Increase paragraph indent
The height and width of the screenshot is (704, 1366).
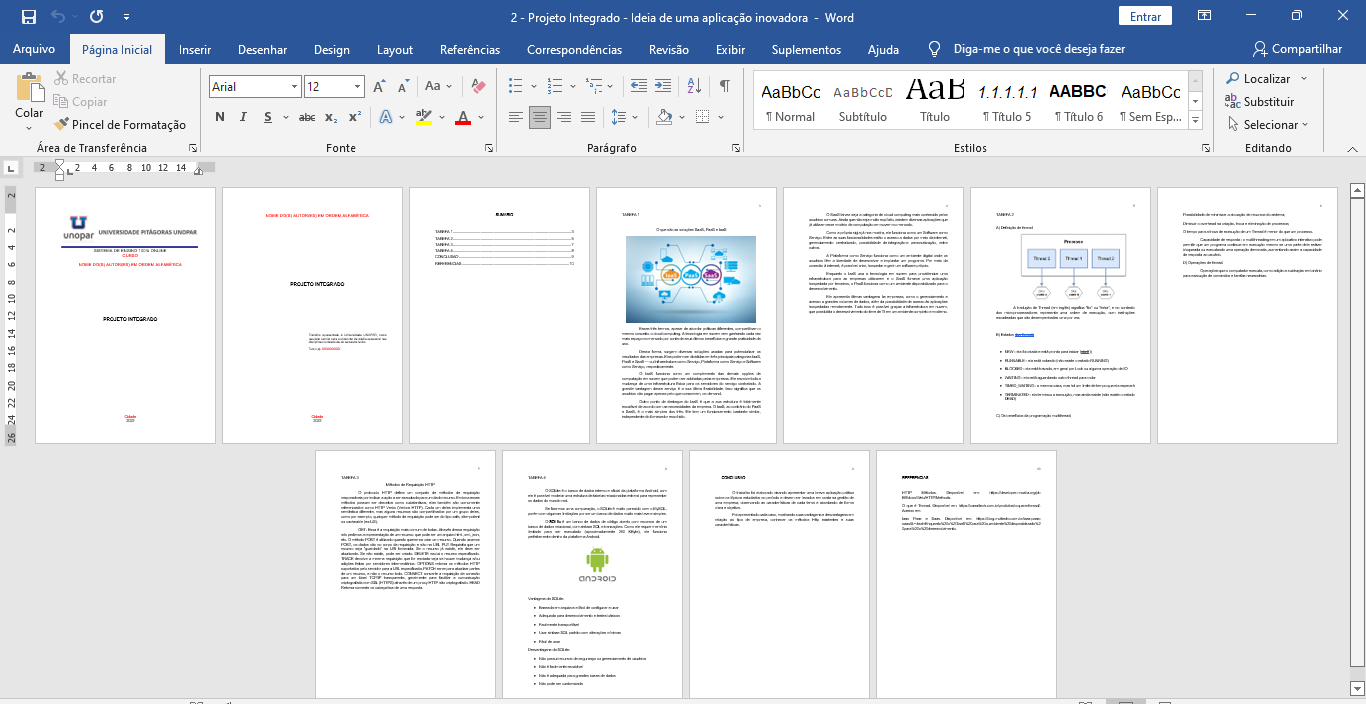(664, 86)
